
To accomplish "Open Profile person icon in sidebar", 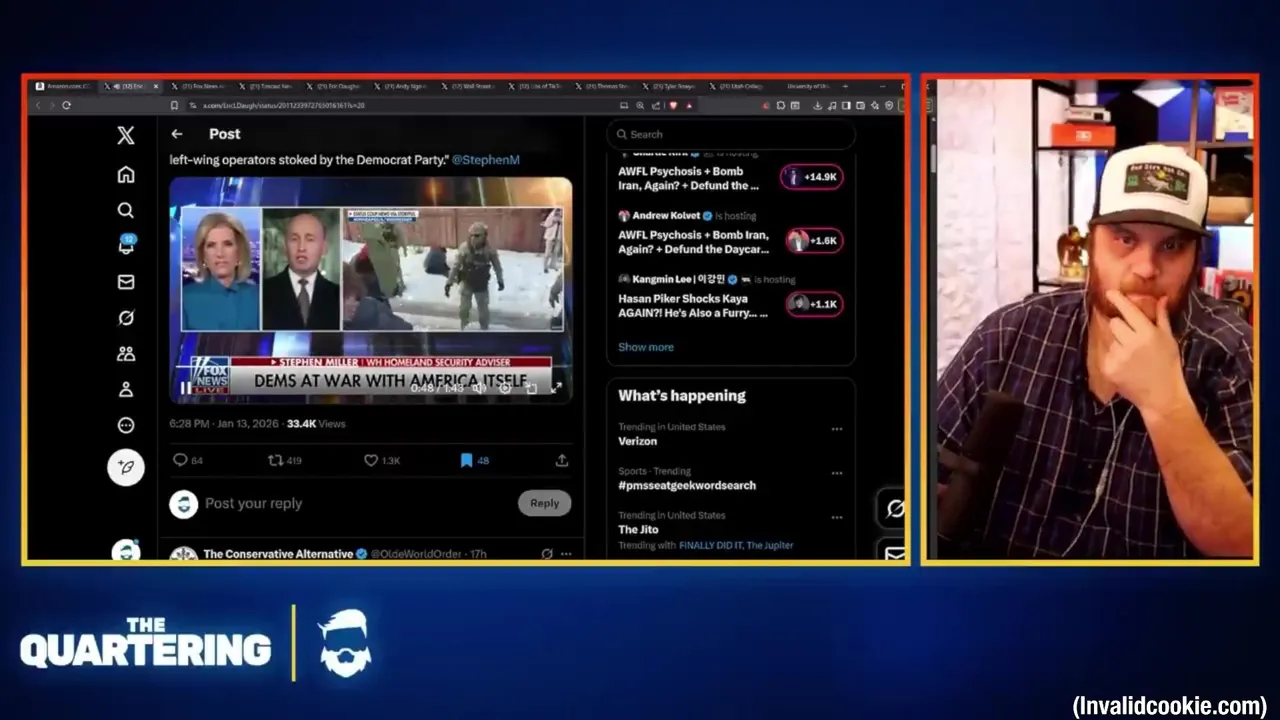I will (x=125, y=389).
